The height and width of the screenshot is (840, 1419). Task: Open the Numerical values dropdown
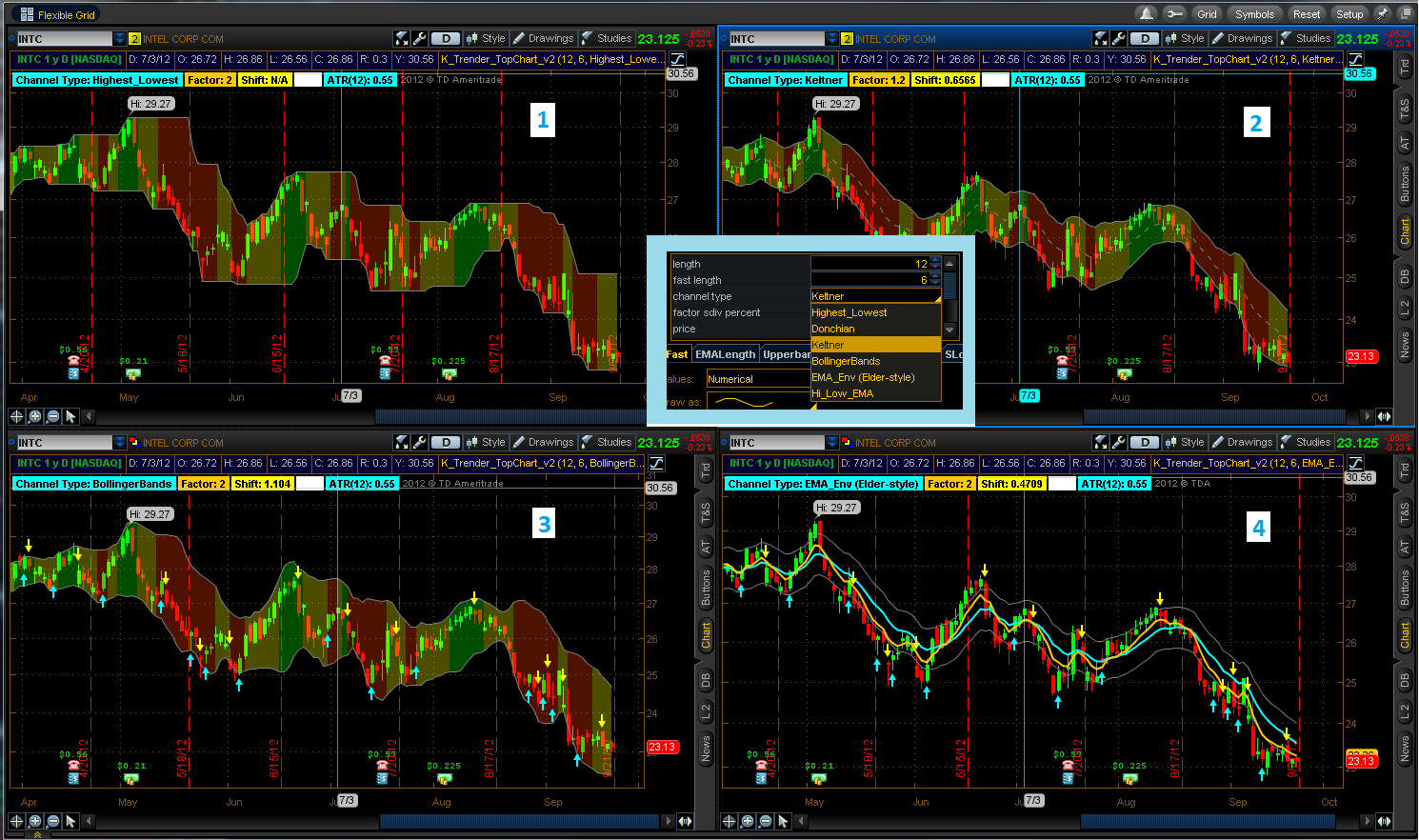point(758,379)
